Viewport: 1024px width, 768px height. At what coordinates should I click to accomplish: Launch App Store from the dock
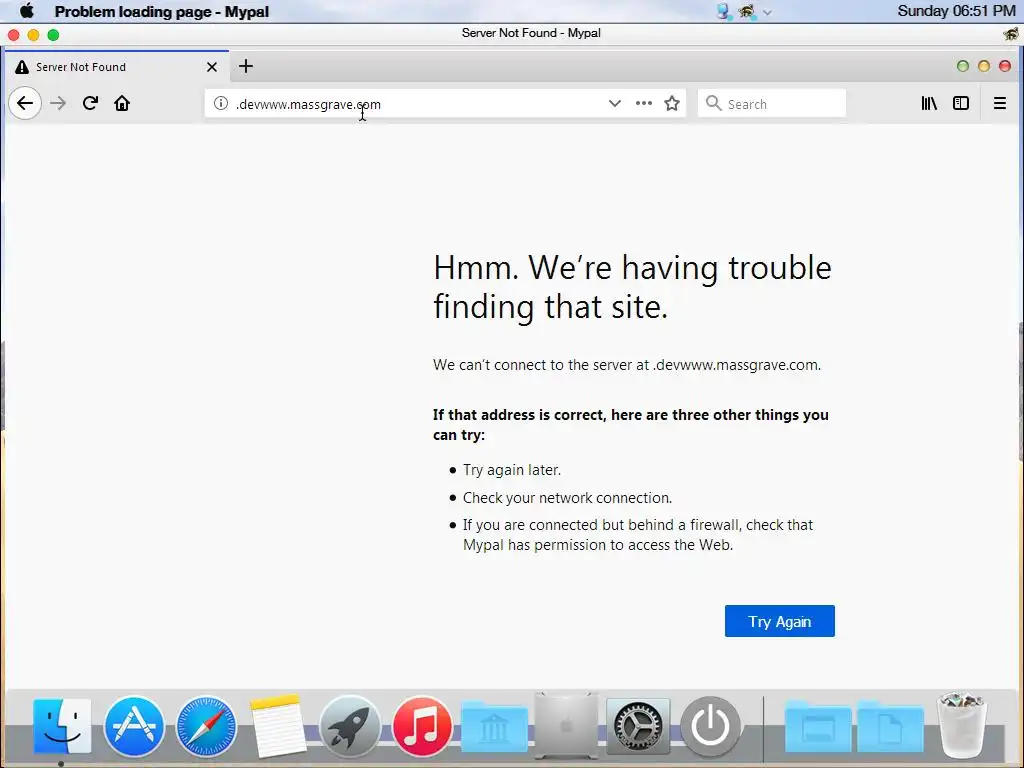pos(134,726)
